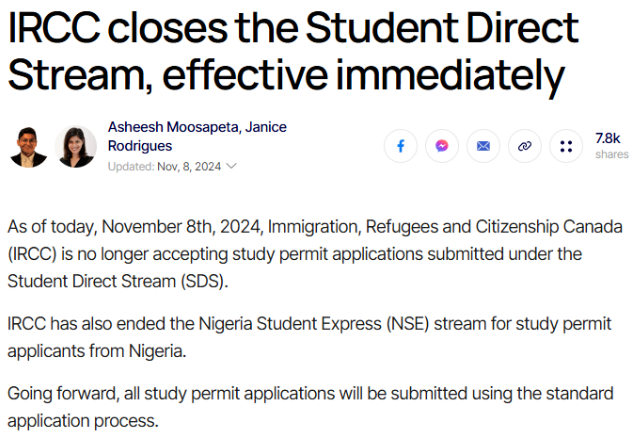Open more share options (four dots)

566,146
